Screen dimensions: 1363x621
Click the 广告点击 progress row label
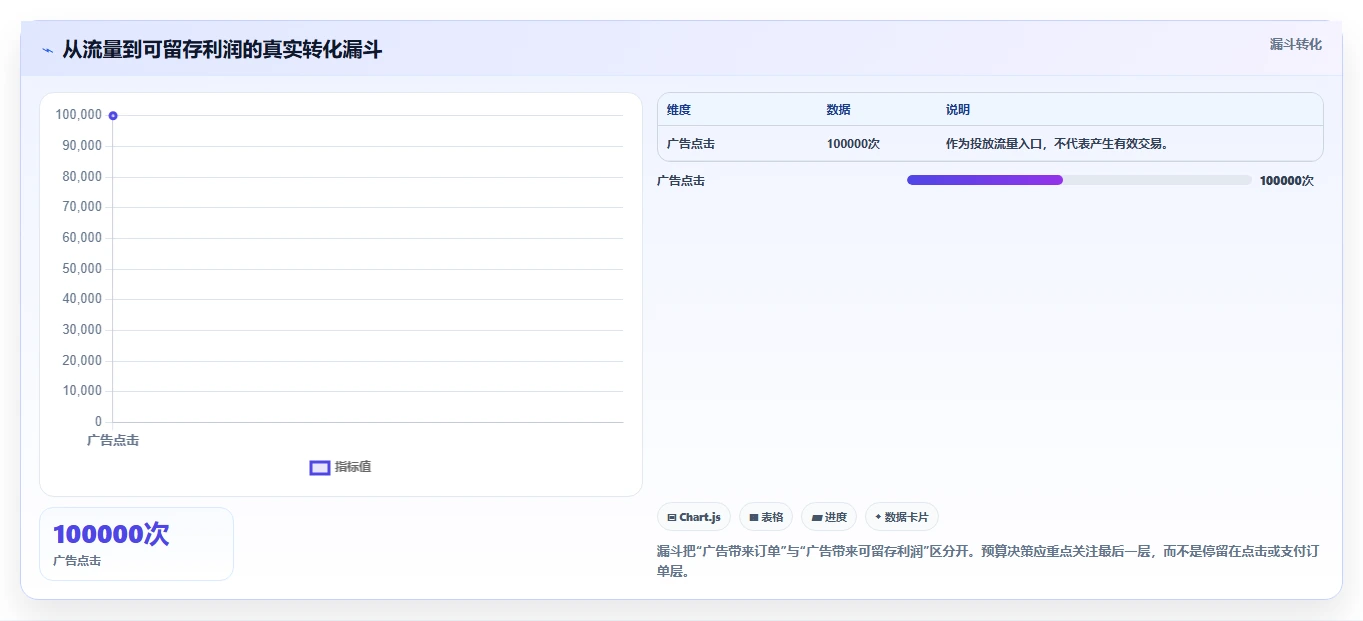[681, 181]
